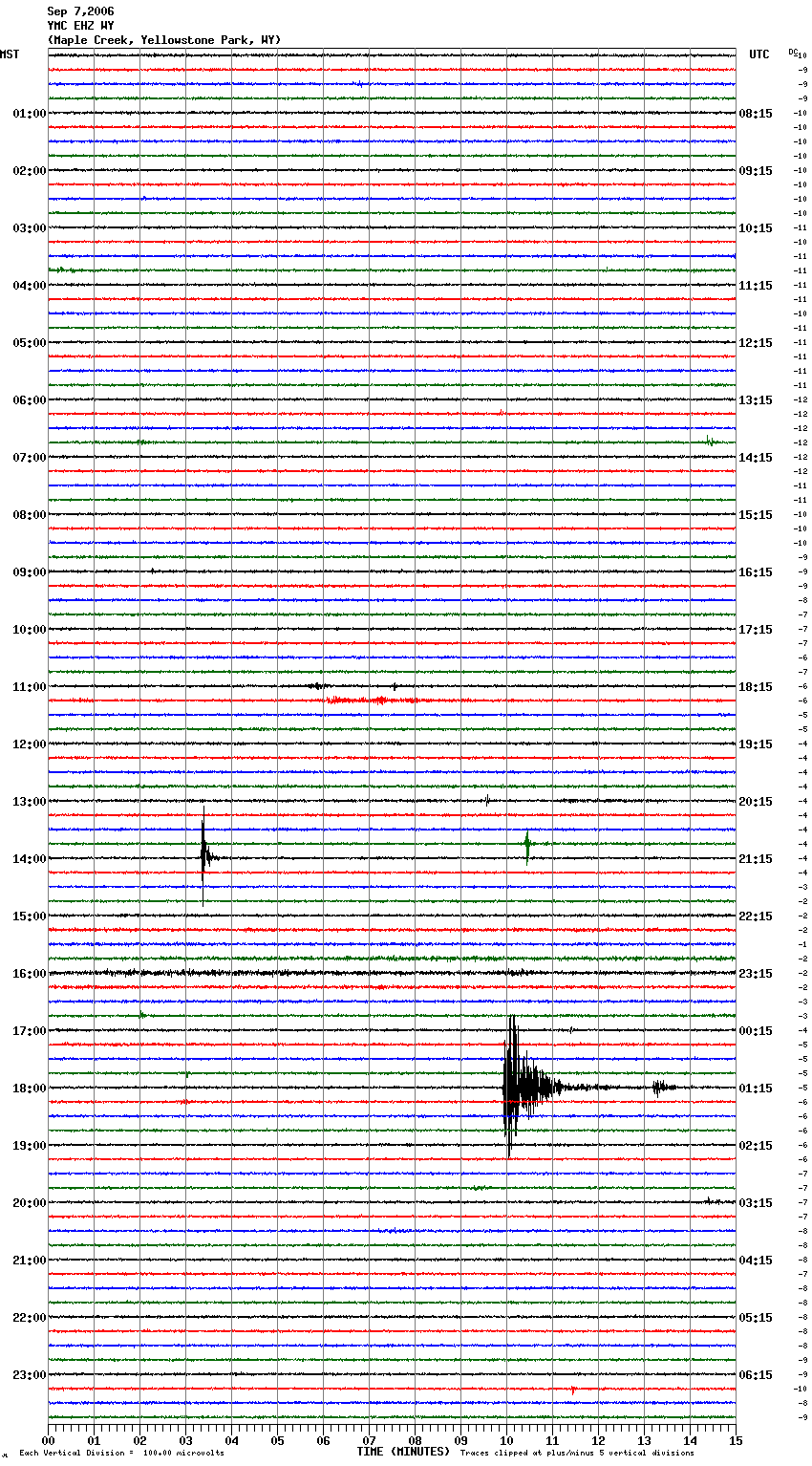Click the '10' minute tick label
812x1466 pixels.
point(507,1440)
